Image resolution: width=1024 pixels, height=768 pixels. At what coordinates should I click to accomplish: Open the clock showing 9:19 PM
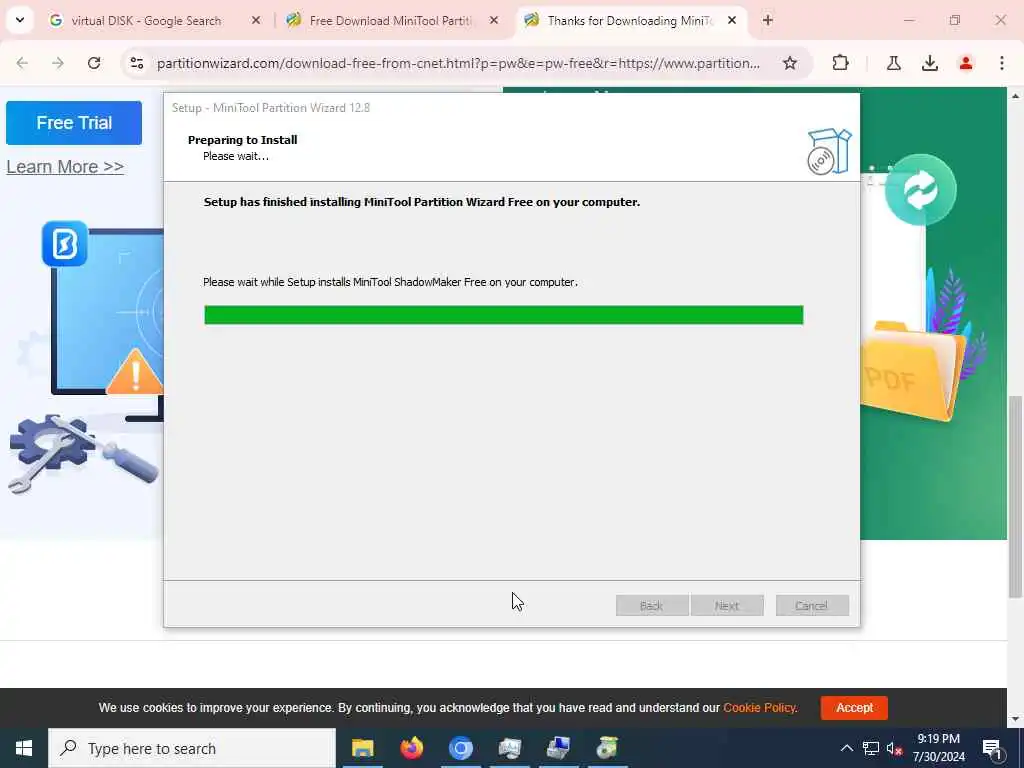(x=938, y=748)
